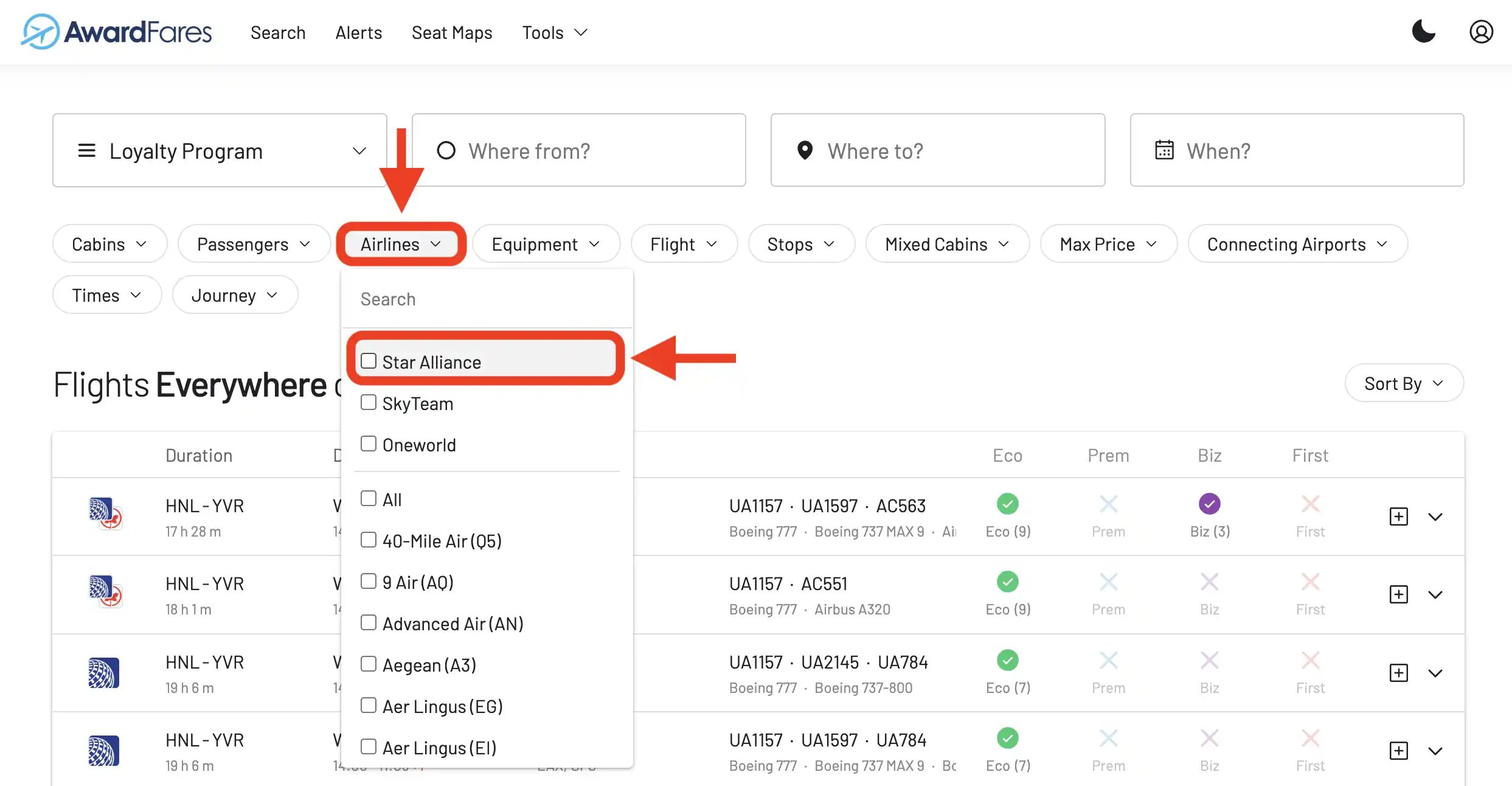
Task: Open the Equipment filter dropdown
Action: (x=546, y=244)
